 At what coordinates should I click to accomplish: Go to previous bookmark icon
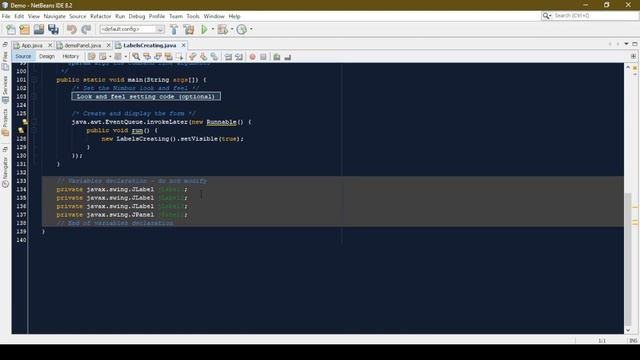[192, 57]
